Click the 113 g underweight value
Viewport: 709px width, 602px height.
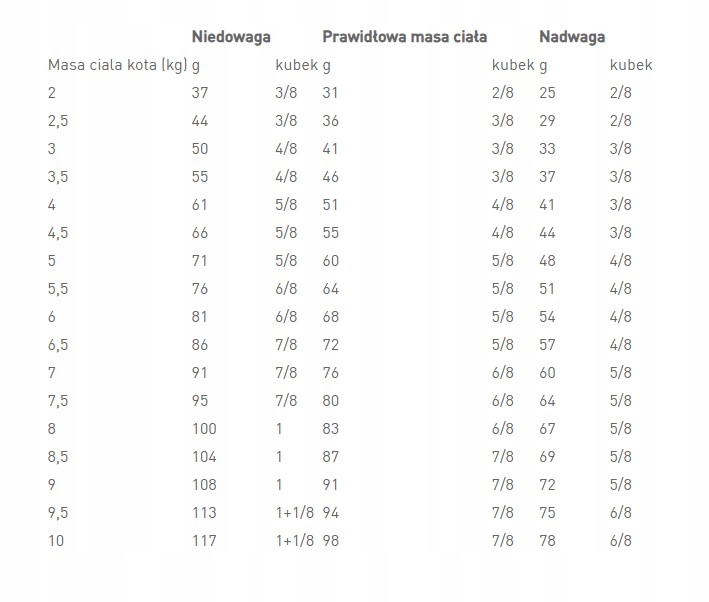tap(205, 512)
